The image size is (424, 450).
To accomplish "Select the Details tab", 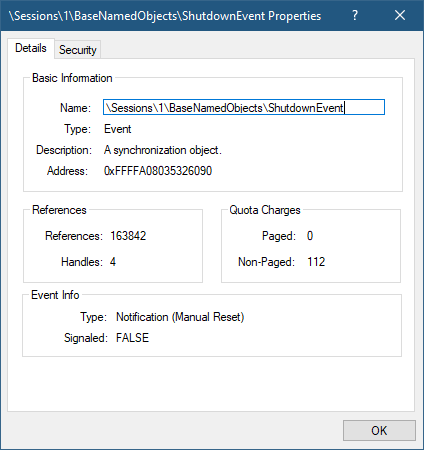I will (x=31, y=48).
